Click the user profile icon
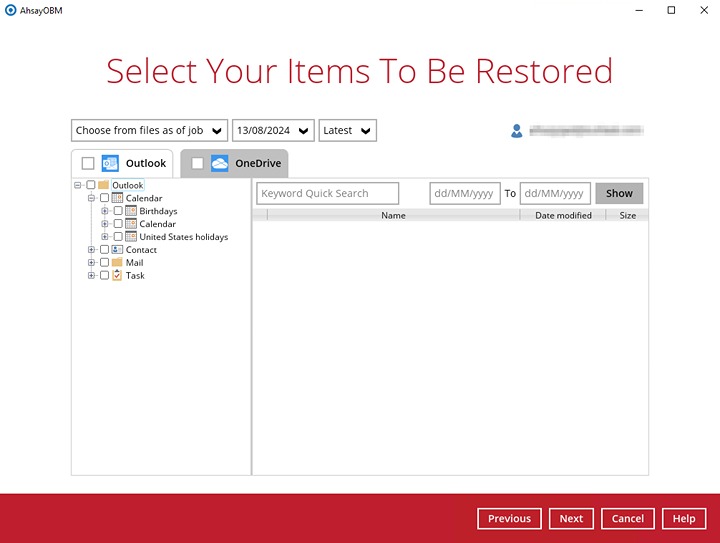 pyautogui.click(x=517, y=131)
